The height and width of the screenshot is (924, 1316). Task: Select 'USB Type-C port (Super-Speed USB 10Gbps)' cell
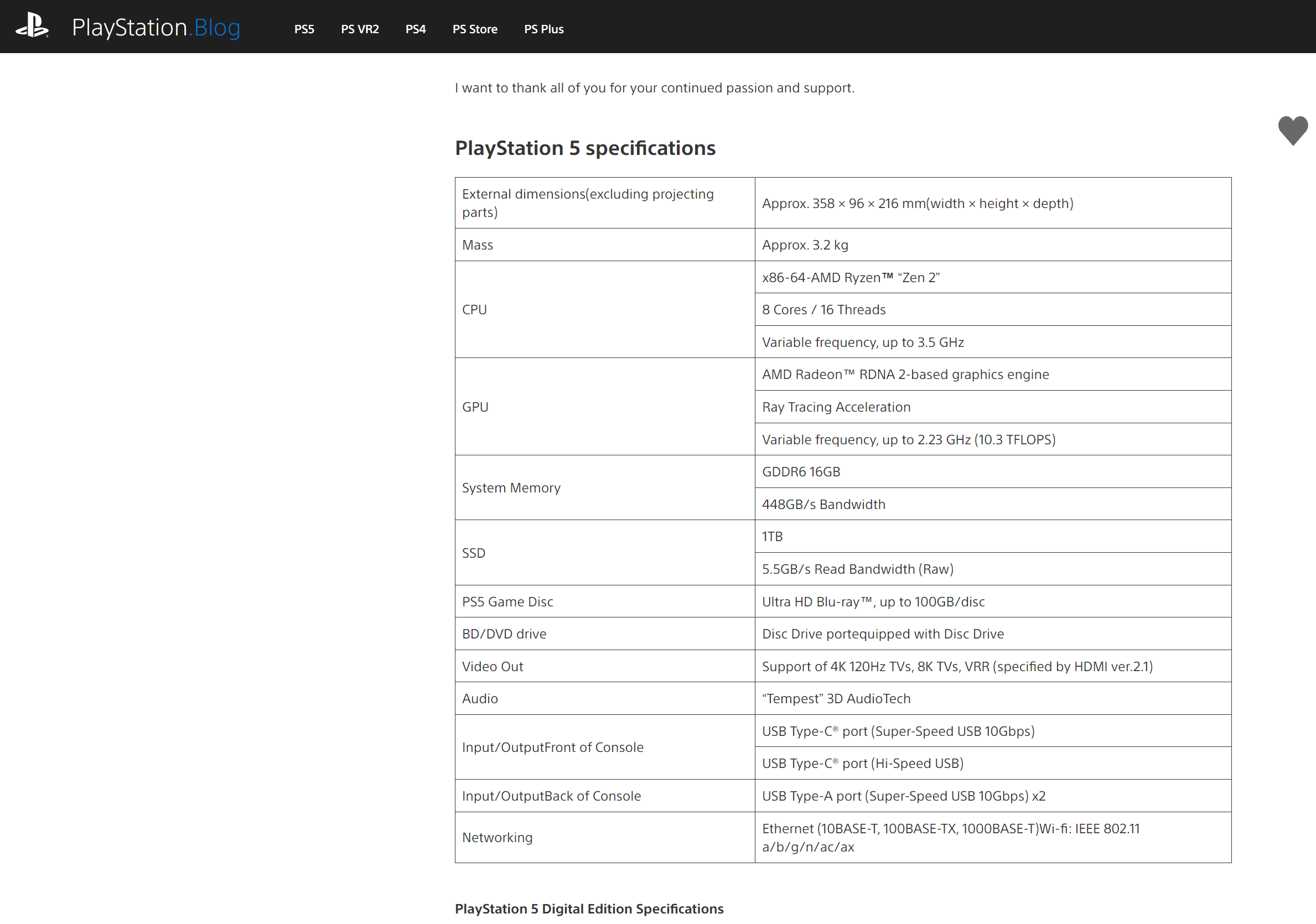click(993, 731)
